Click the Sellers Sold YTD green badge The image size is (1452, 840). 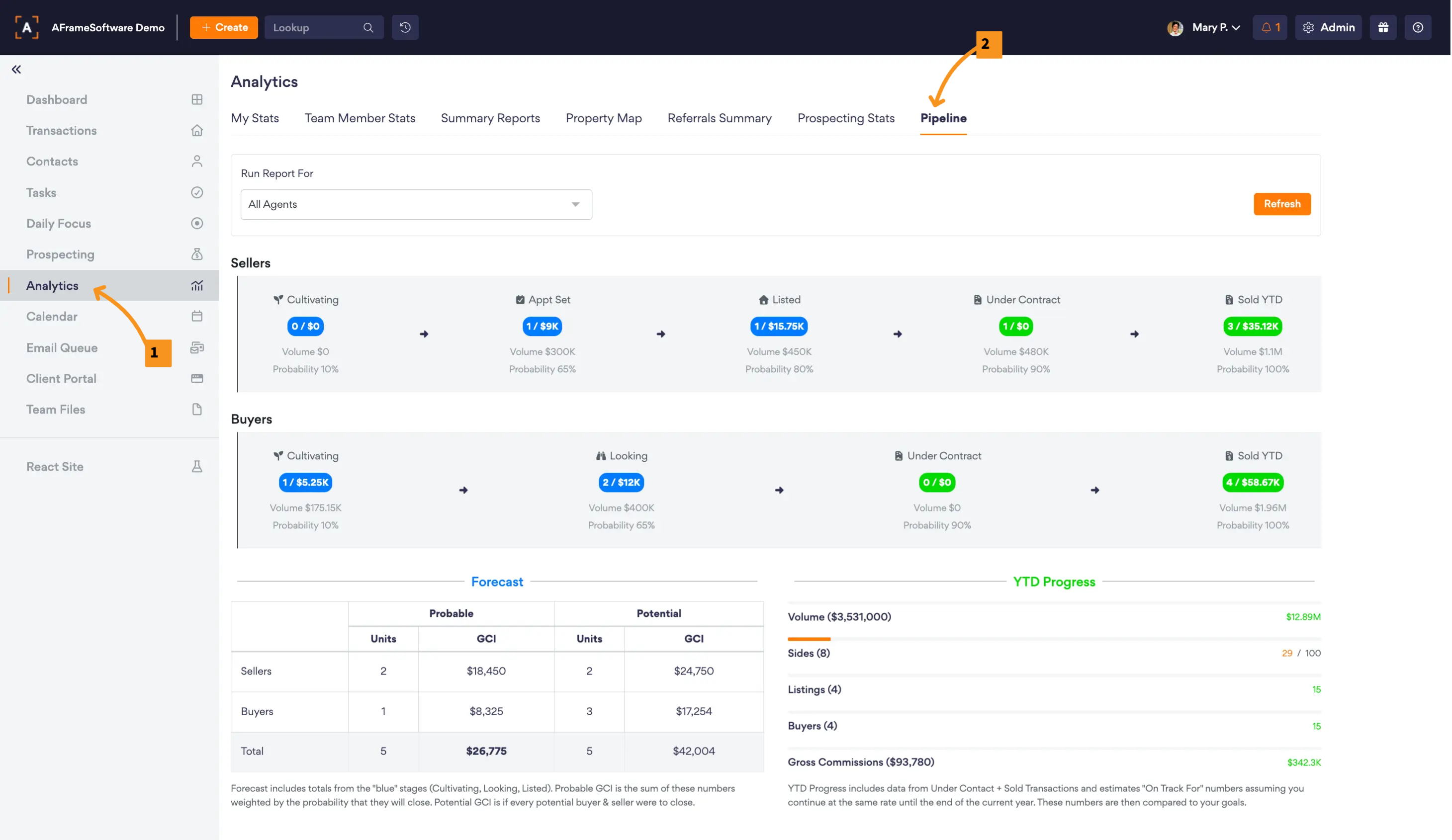coord(1252,326)
